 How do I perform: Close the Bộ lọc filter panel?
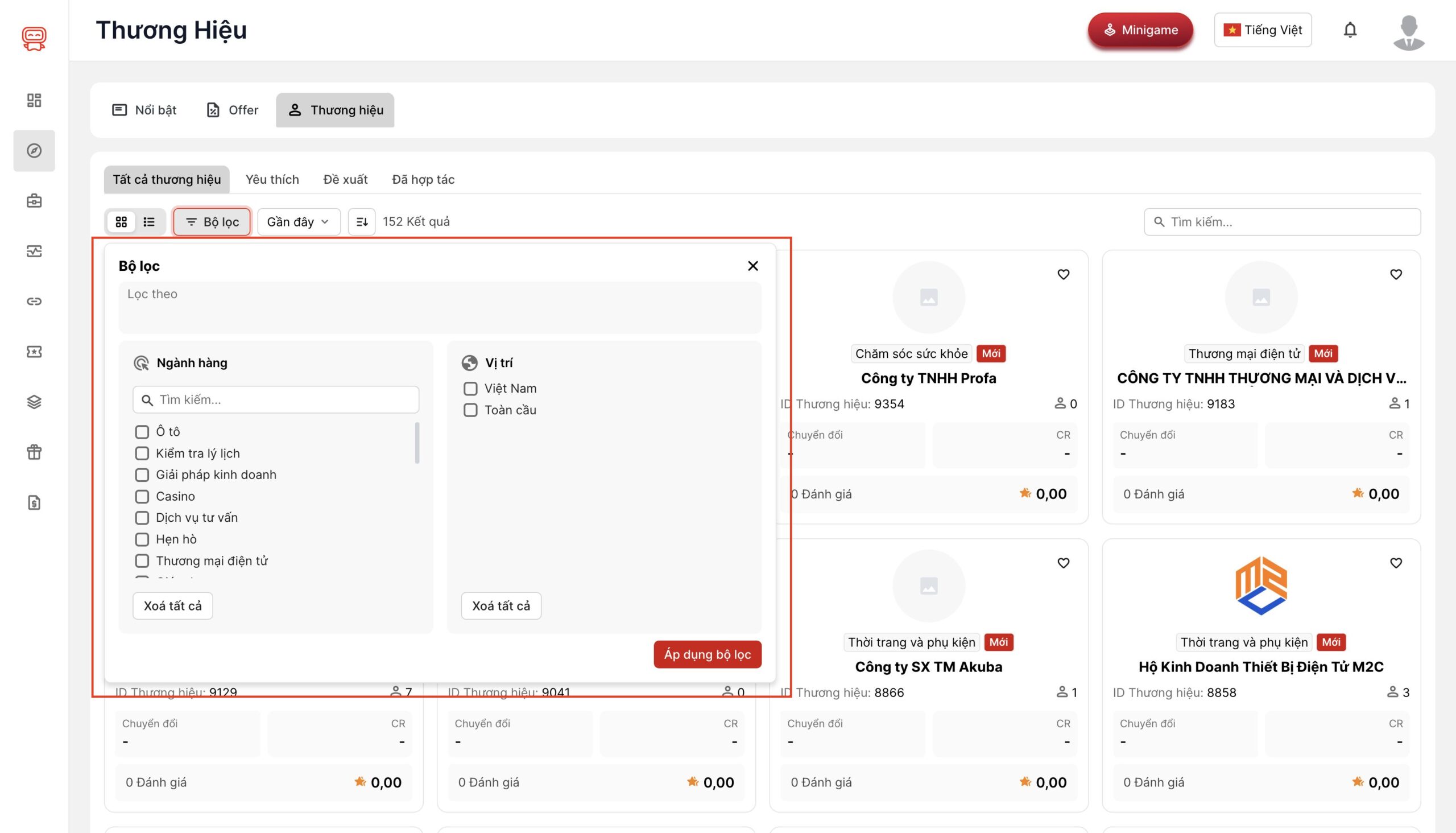tap(752, 266)
